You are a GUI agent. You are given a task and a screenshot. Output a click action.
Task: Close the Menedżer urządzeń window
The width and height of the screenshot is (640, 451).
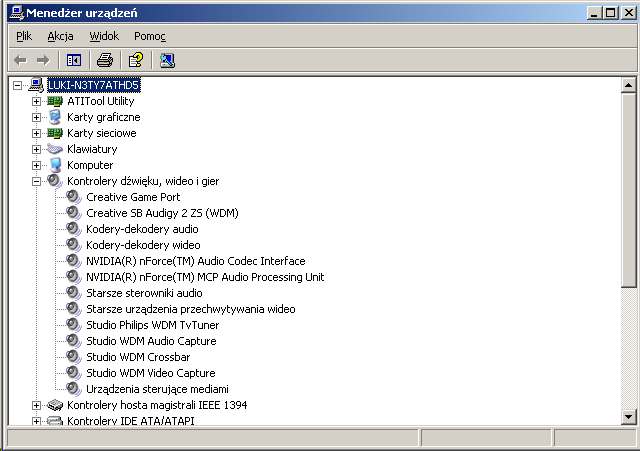point(629,13)
